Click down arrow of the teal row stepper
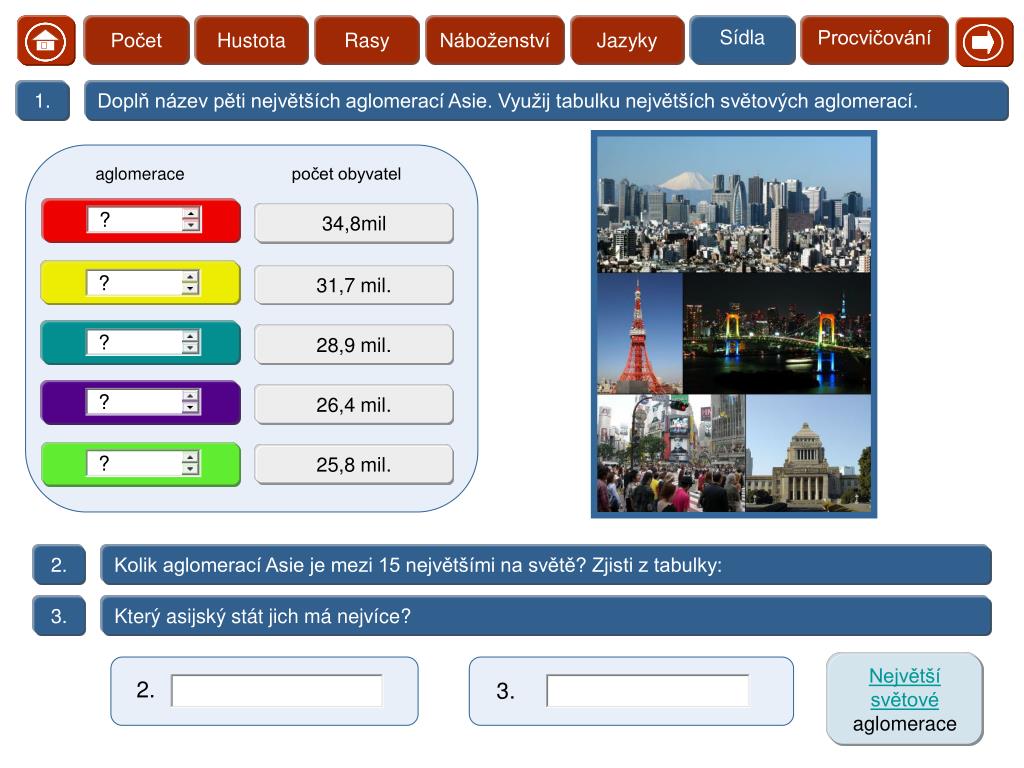 click(191, 348)
